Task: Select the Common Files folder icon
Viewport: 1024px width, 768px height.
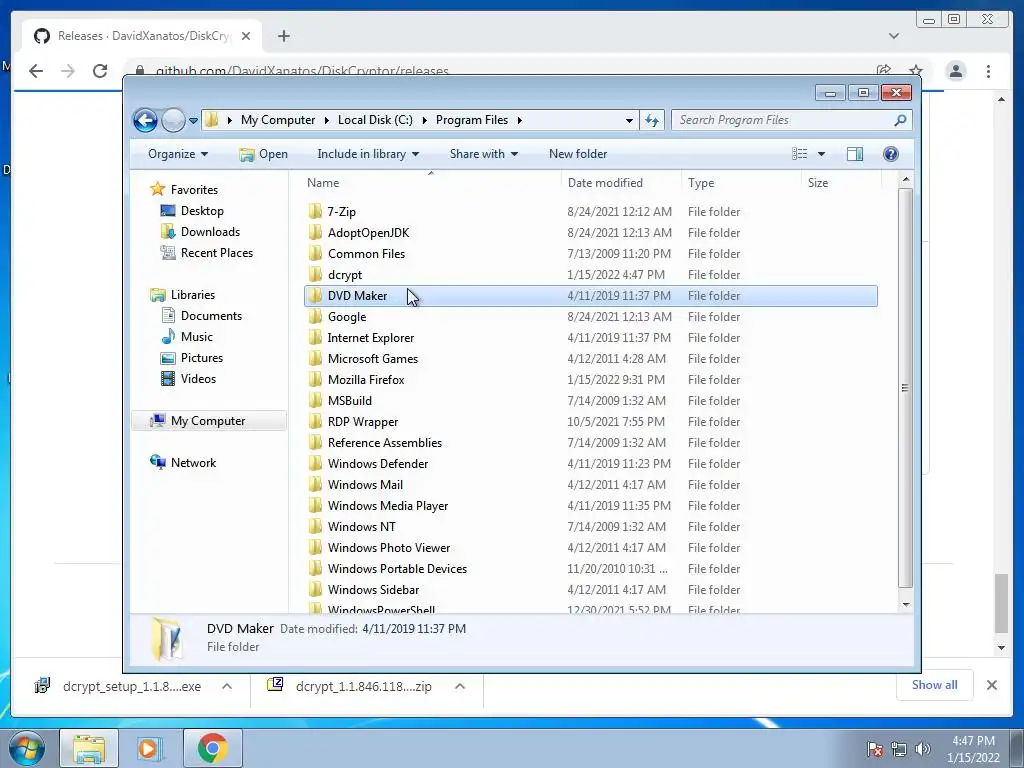Action: click(x=315, y=253)
